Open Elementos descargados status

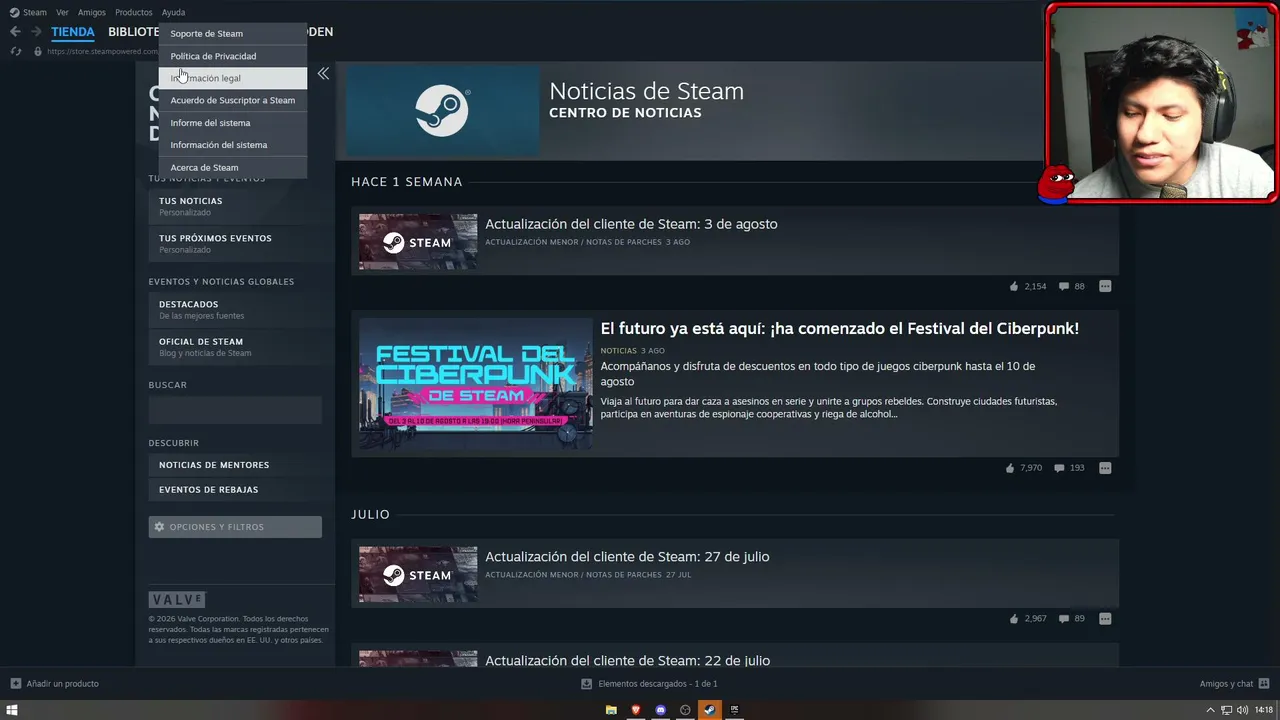point(658,684)
